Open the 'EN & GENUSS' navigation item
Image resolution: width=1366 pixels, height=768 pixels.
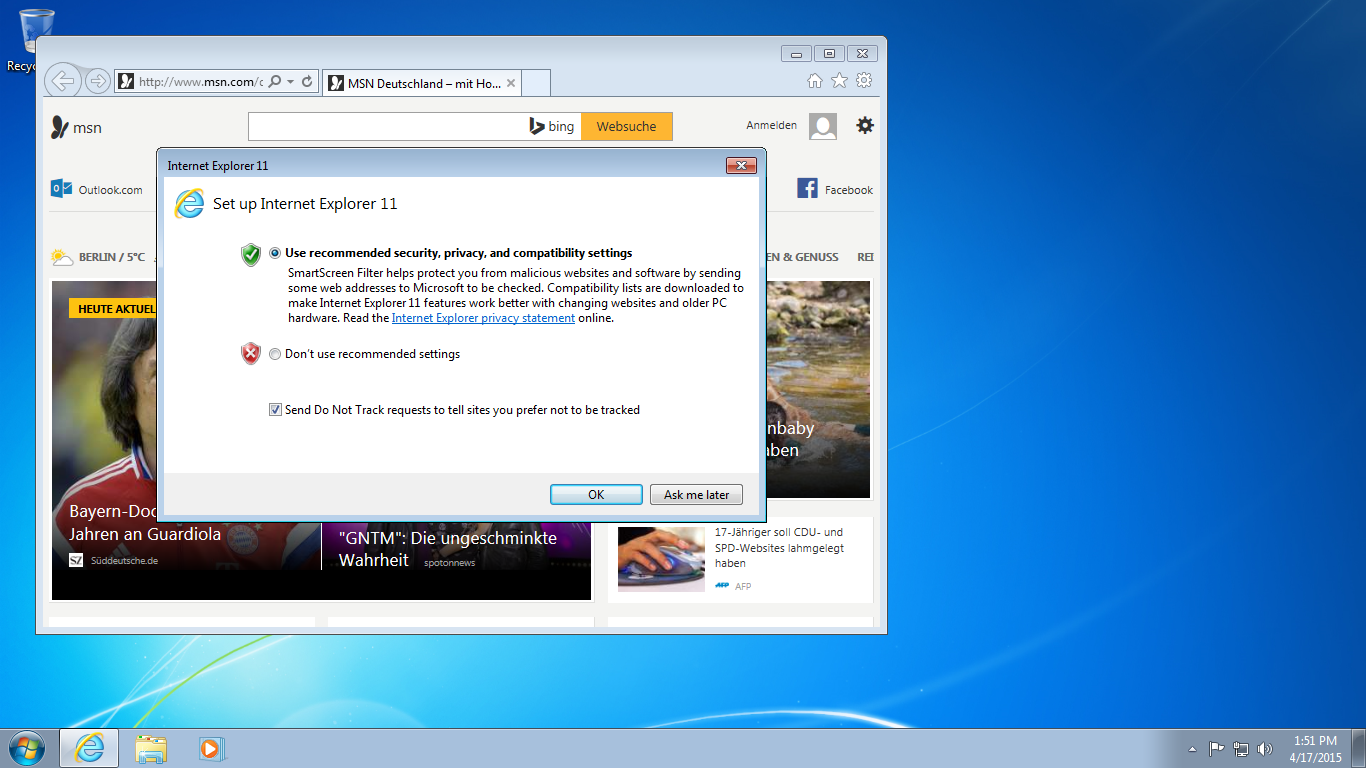pos(802,257)
